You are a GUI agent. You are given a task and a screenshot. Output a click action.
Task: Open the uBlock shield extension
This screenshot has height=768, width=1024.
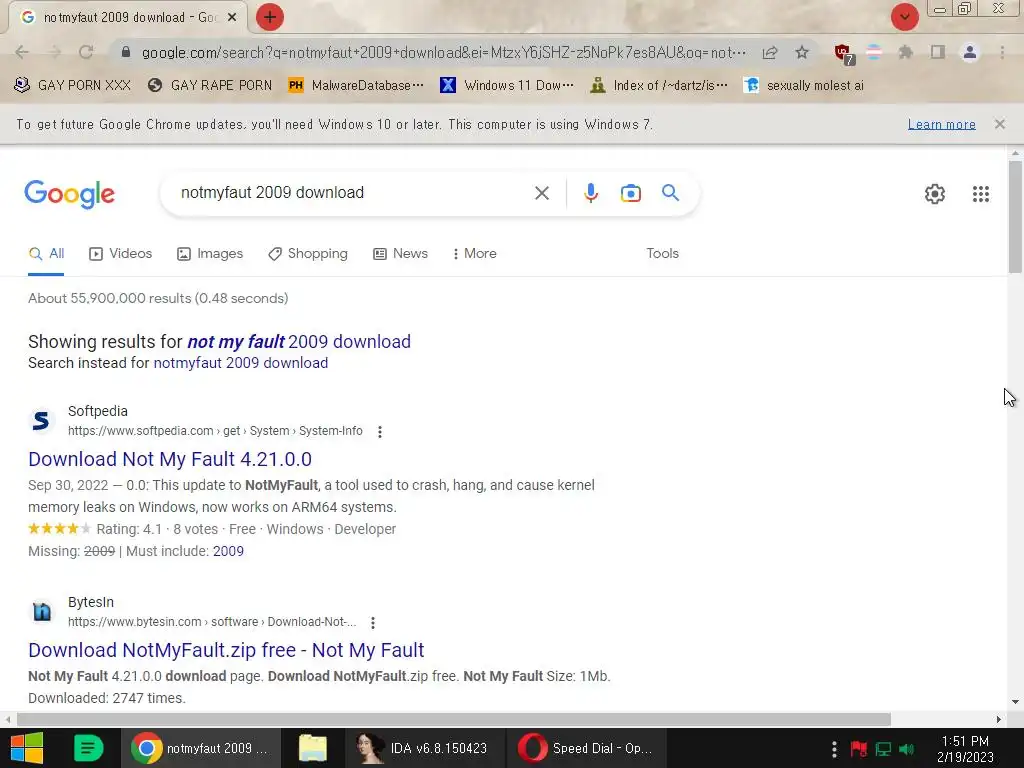click(x=843, y=54)
